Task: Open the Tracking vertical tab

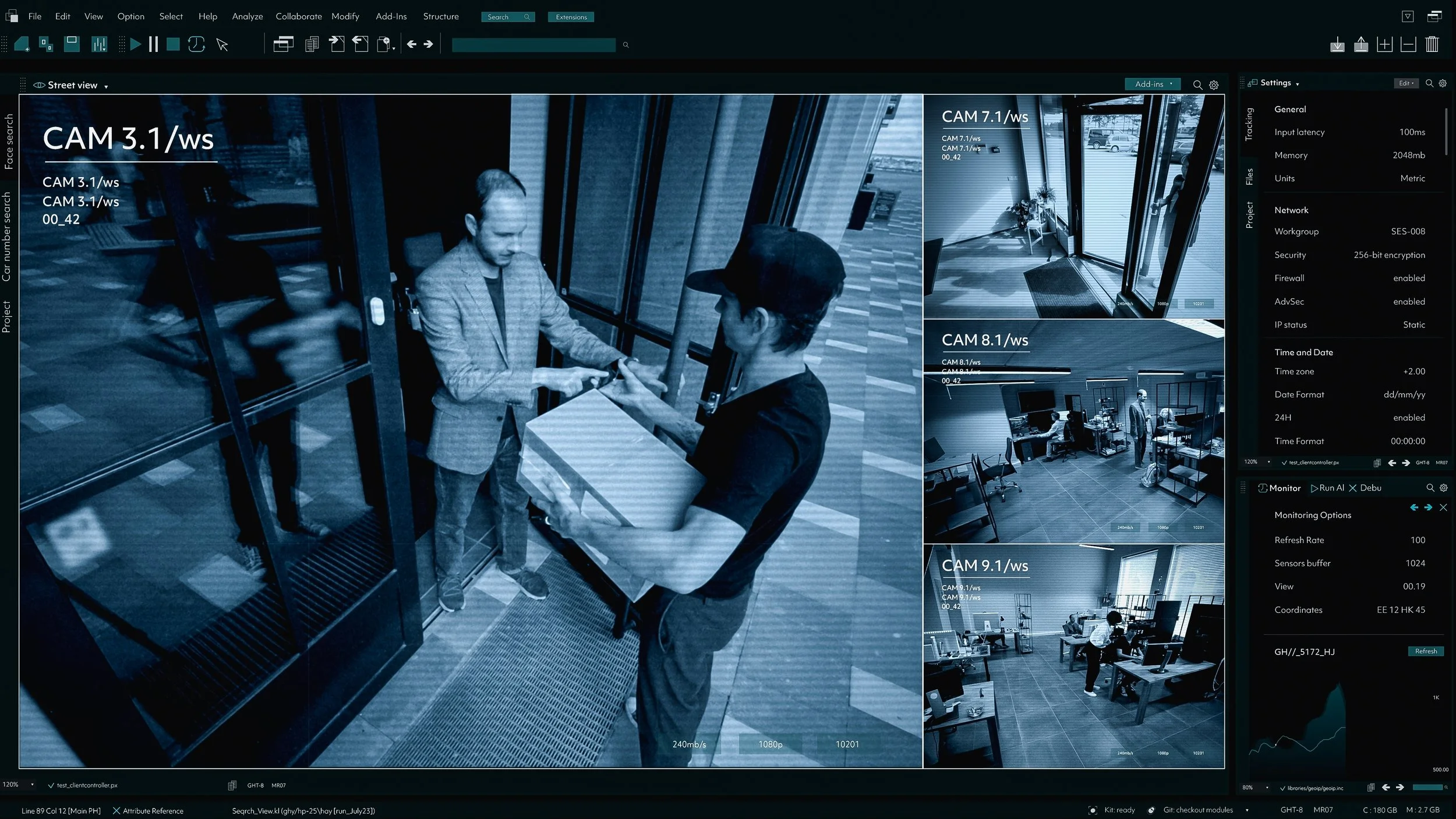Action: point(1249,124)
